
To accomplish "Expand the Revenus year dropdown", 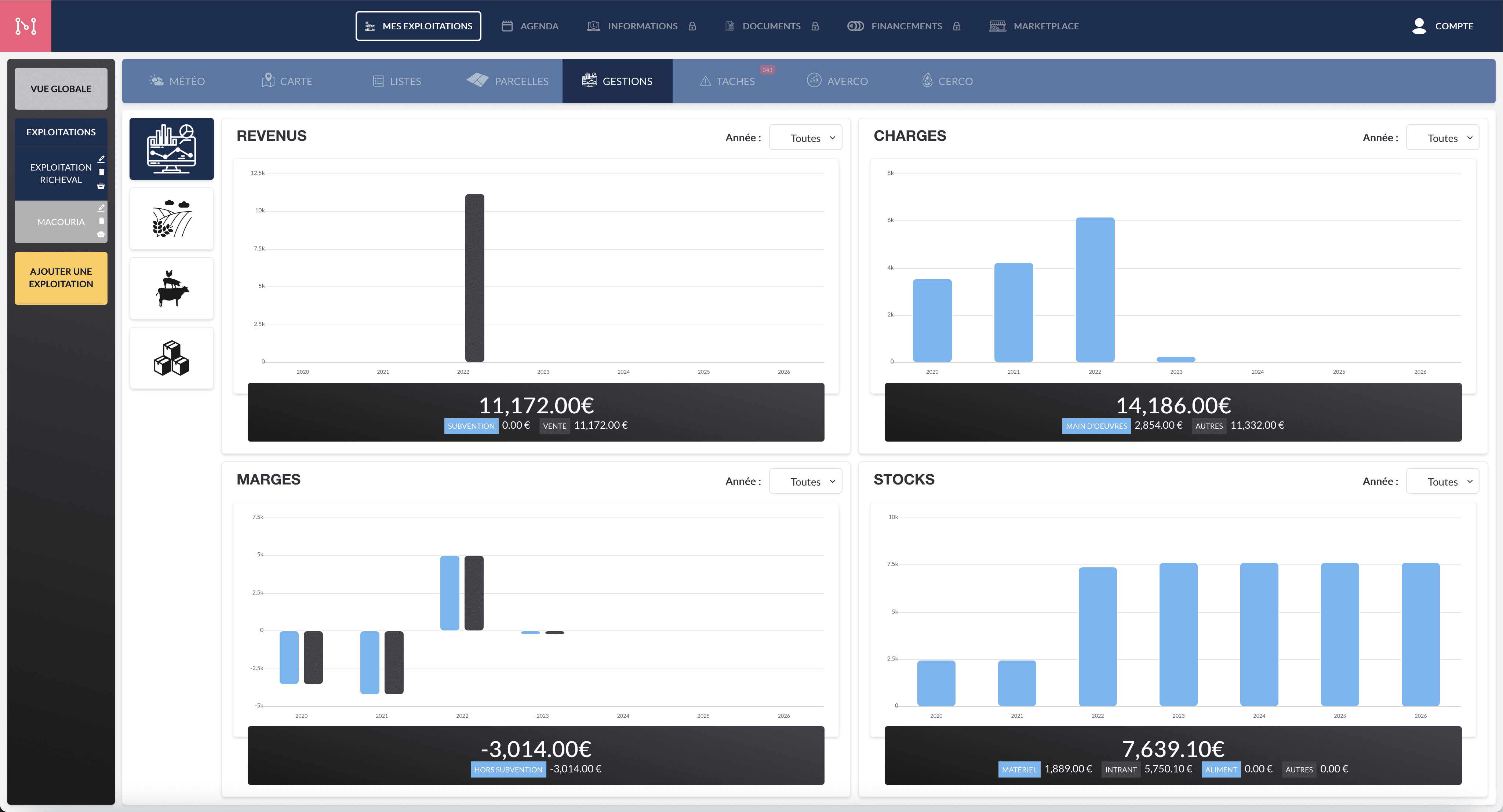I will 805,138.
